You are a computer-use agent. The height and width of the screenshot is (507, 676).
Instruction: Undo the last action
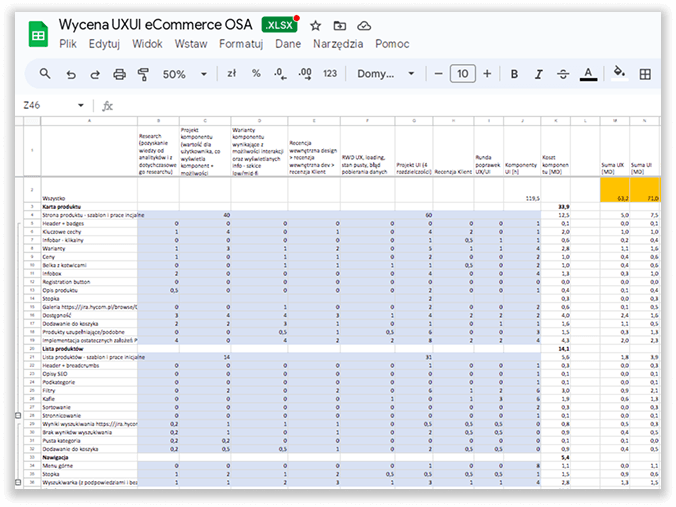click(x=71, y=74)
